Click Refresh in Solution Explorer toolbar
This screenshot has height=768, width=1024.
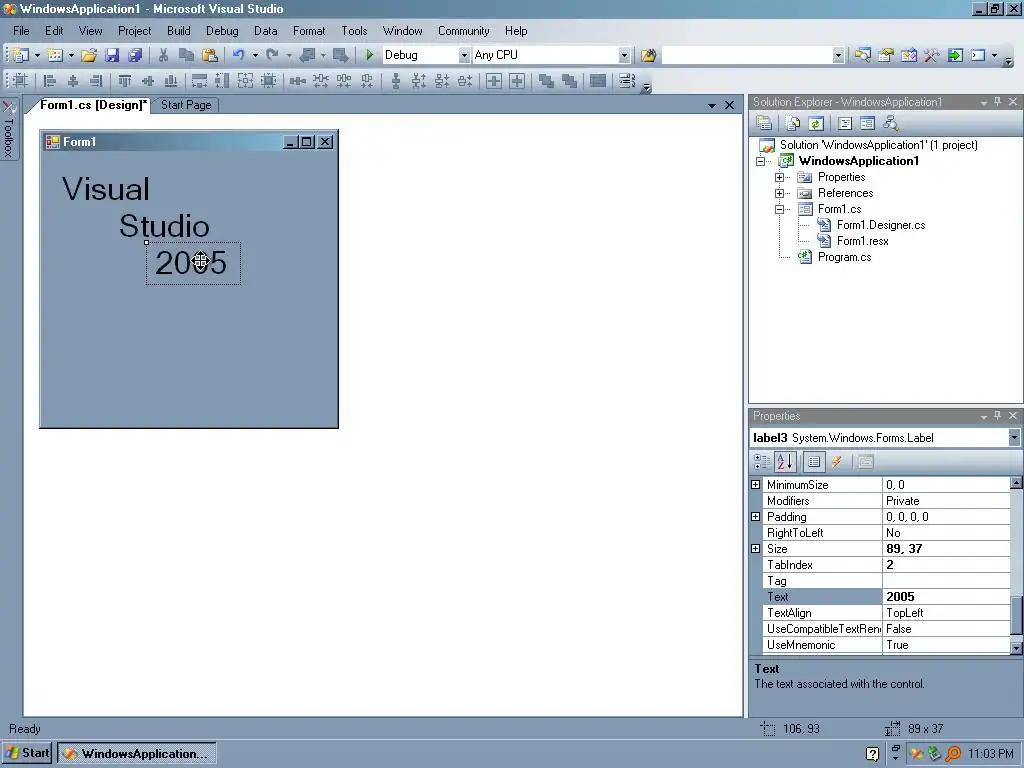[816, 123]
